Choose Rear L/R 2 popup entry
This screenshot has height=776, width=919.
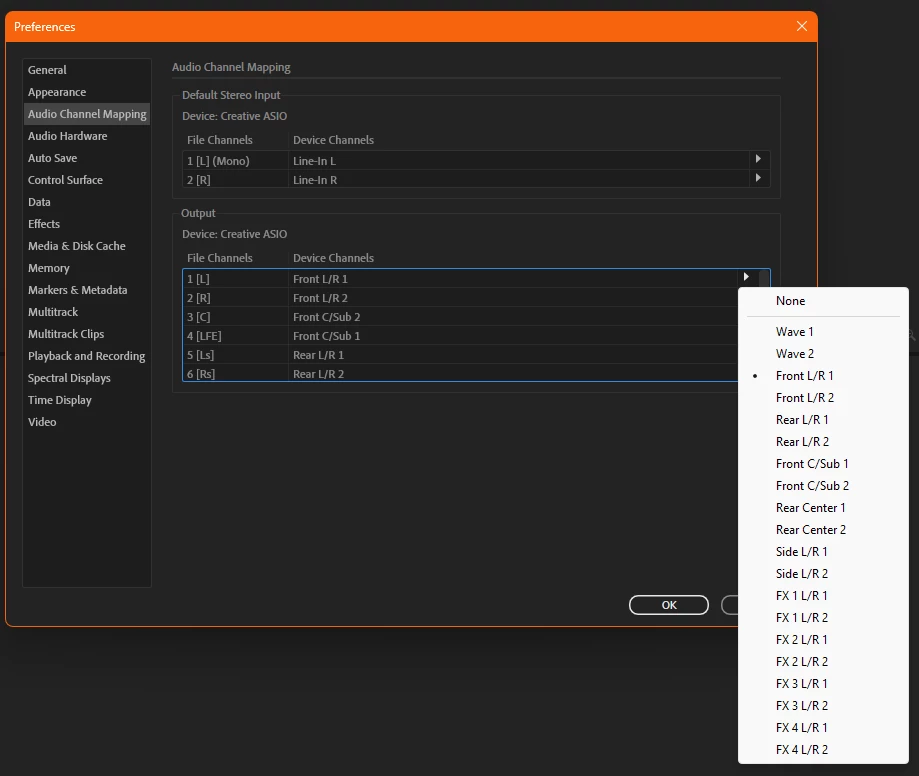click(823, 442)
